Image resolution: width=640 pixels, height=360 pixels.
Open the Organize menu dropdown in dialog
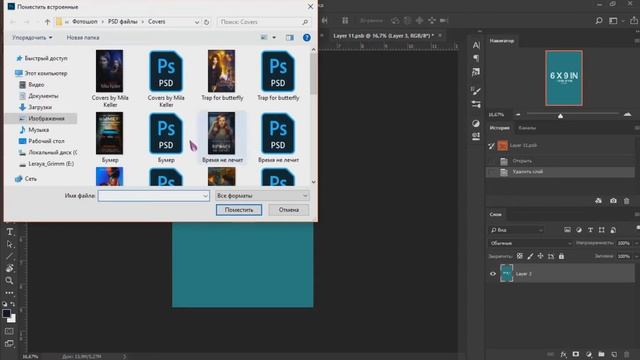tap(32, 38)
